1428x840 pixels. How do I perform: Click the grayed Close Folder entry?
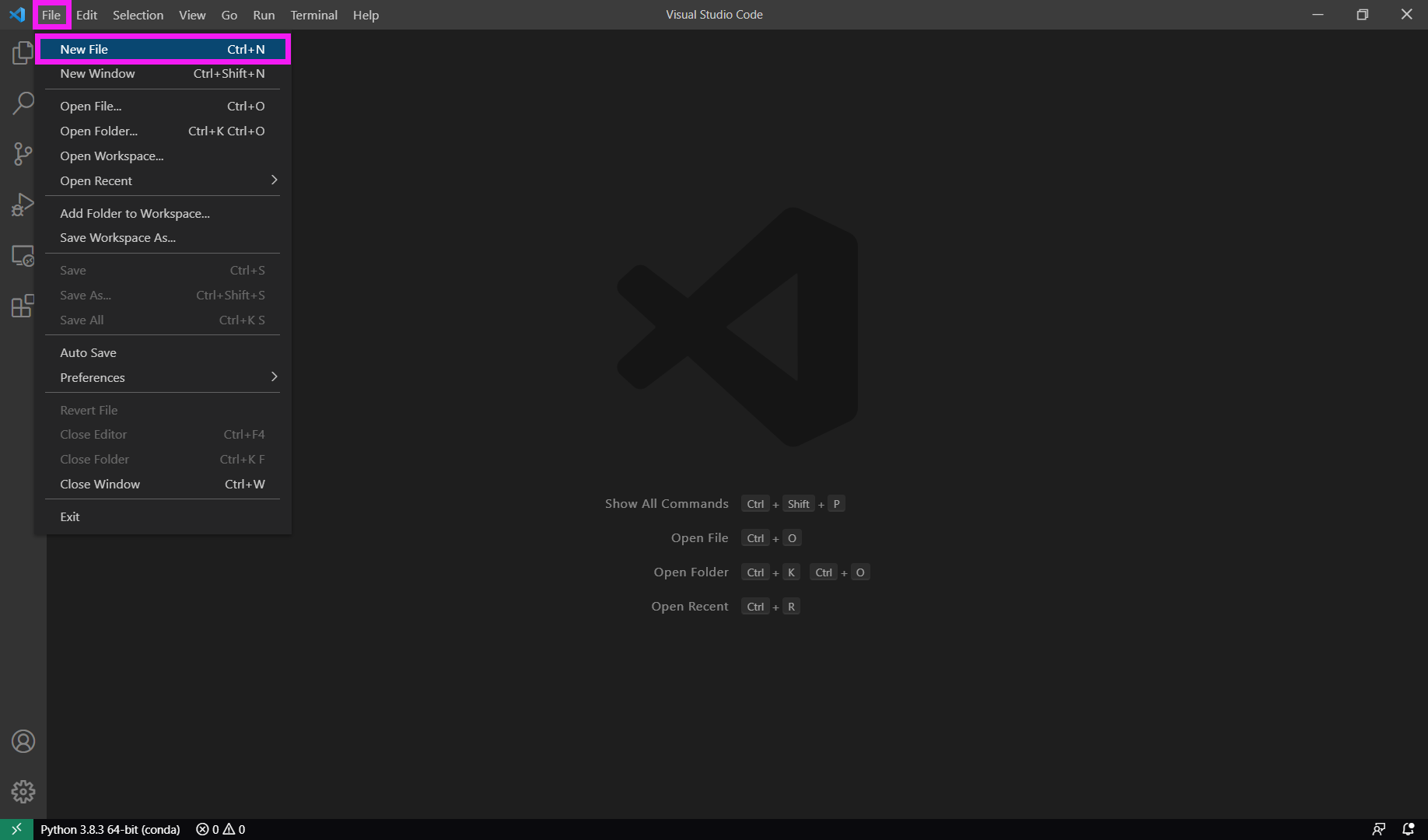(163, 459)
